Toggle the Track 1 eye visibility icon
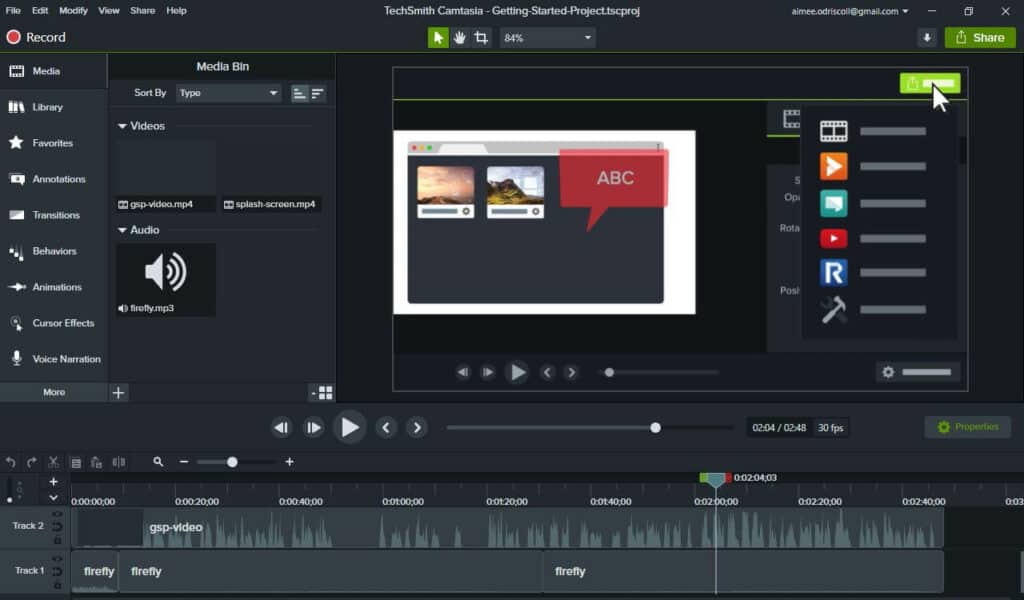 coord(57,559)
